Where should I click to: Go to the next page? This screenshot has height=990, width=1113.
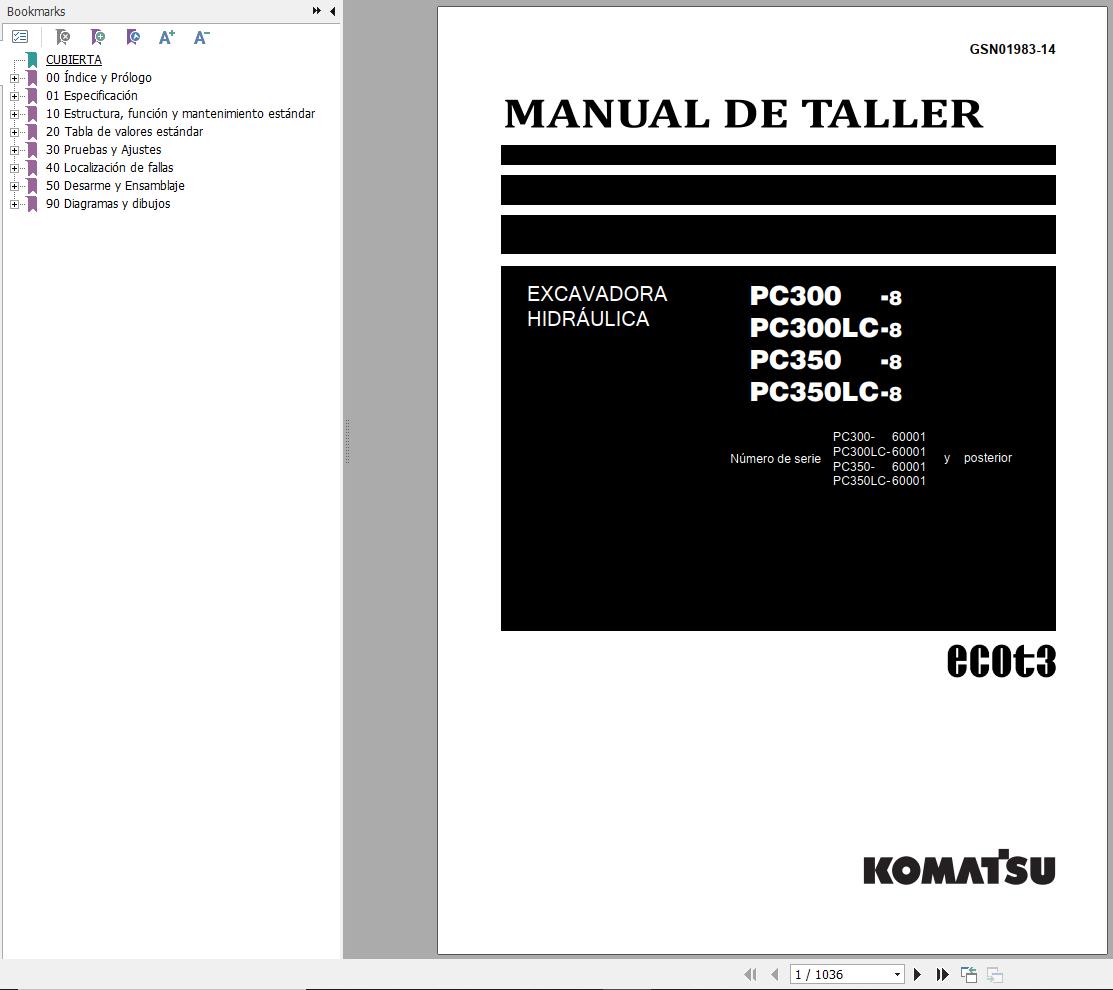[917, 974]
